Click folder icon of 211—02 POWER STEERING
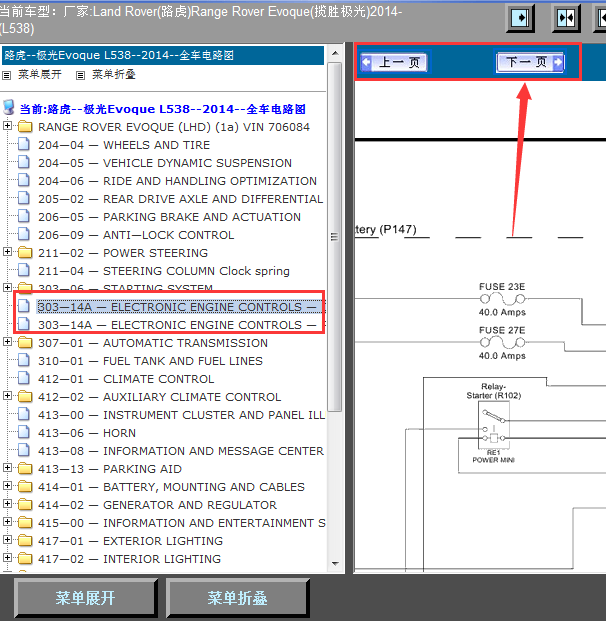The height and width of the screenshot is (621, 606). pyautogui.click(x=25, y=253)
